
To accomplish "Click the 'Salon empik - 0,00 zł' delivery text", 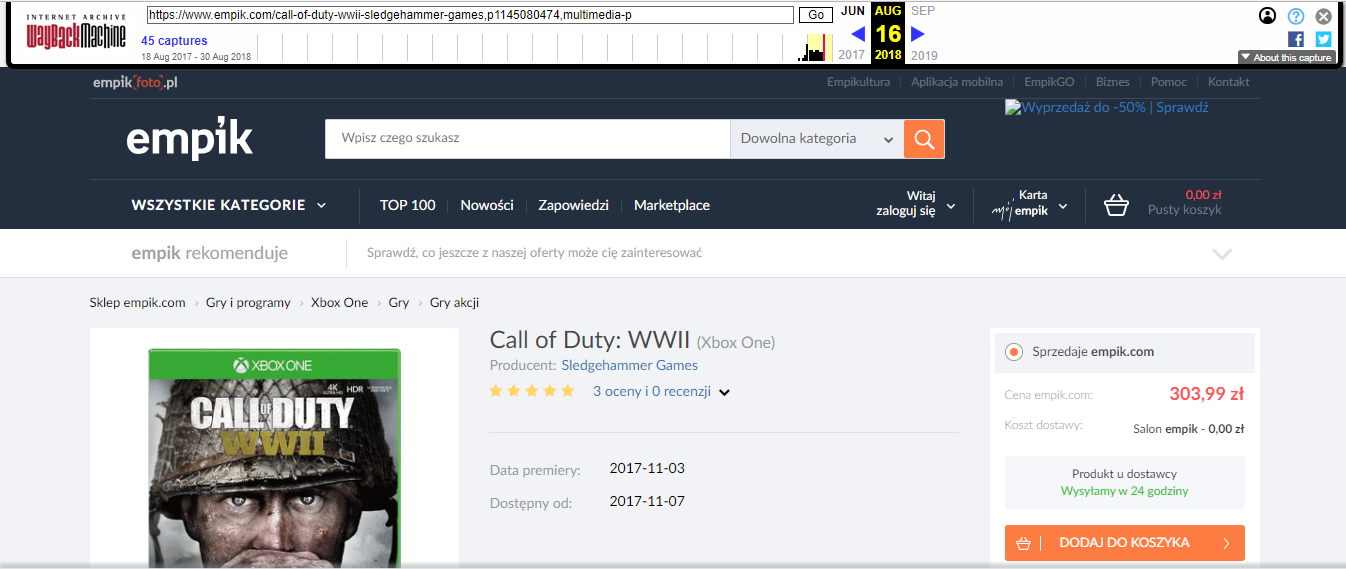I will [x=1188, y=429].
